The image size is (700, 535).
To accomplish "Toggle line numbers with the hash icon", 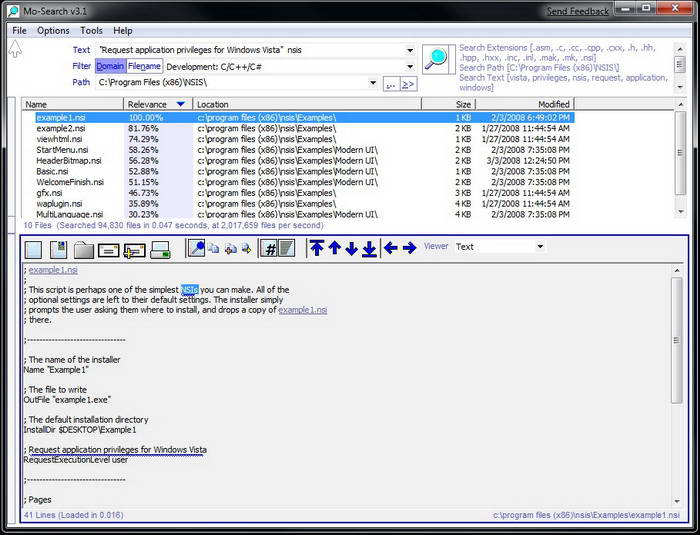I will tap(270, 248).
